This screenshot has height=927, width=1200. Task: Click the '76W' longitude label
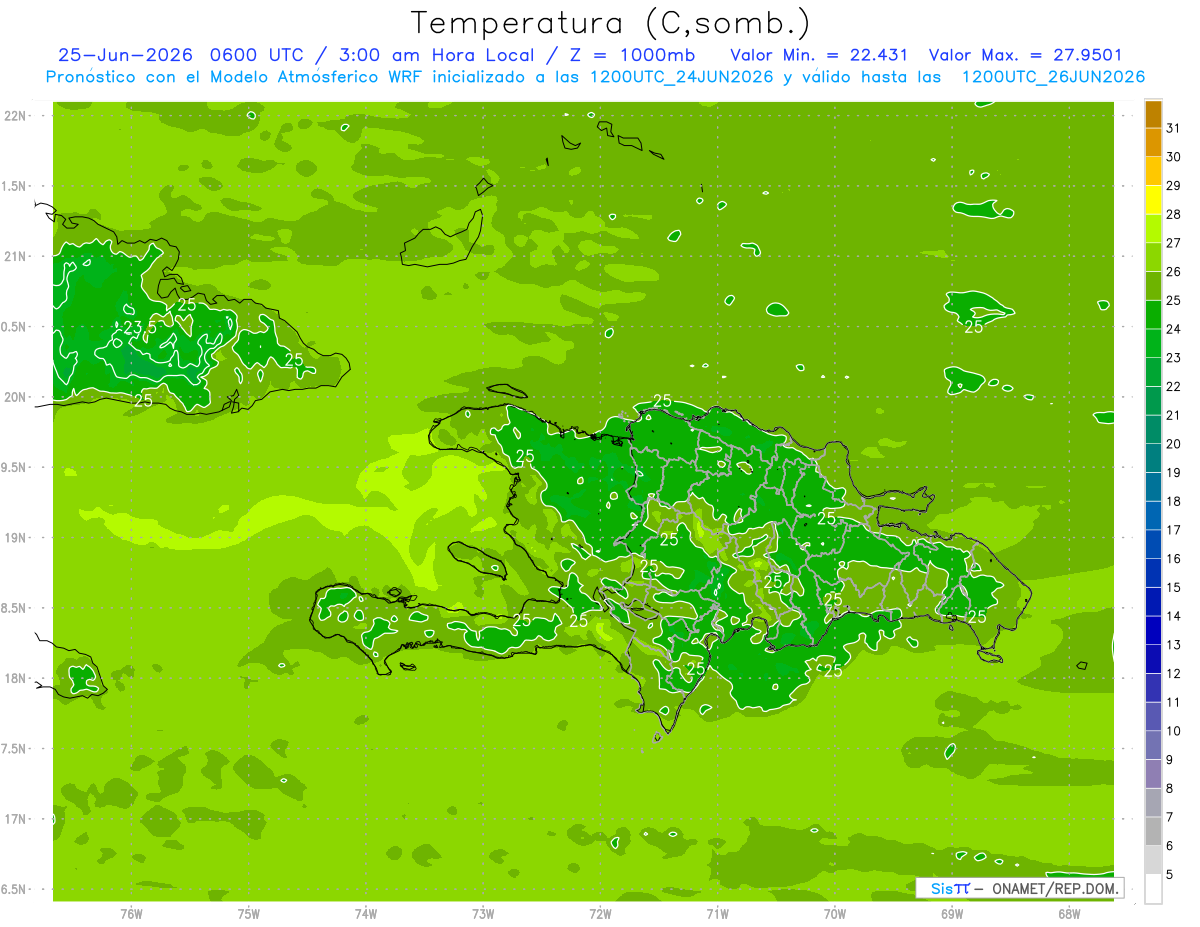tap(131, 914)
